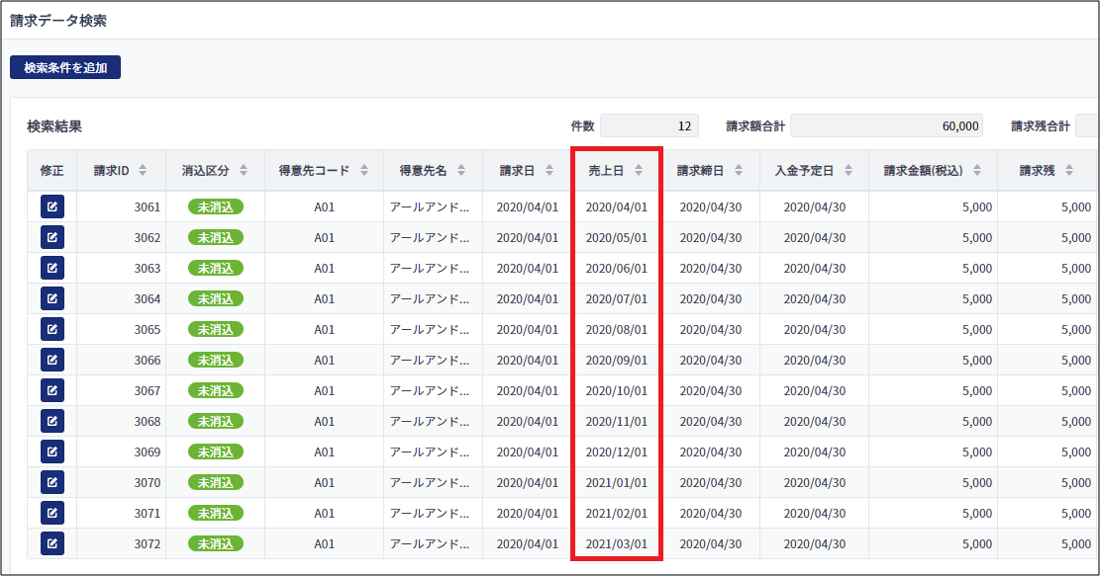Click 入金予定日 2020/04/30 in row 3069
The image size is (1100, 576).
[x=814, y=452]
